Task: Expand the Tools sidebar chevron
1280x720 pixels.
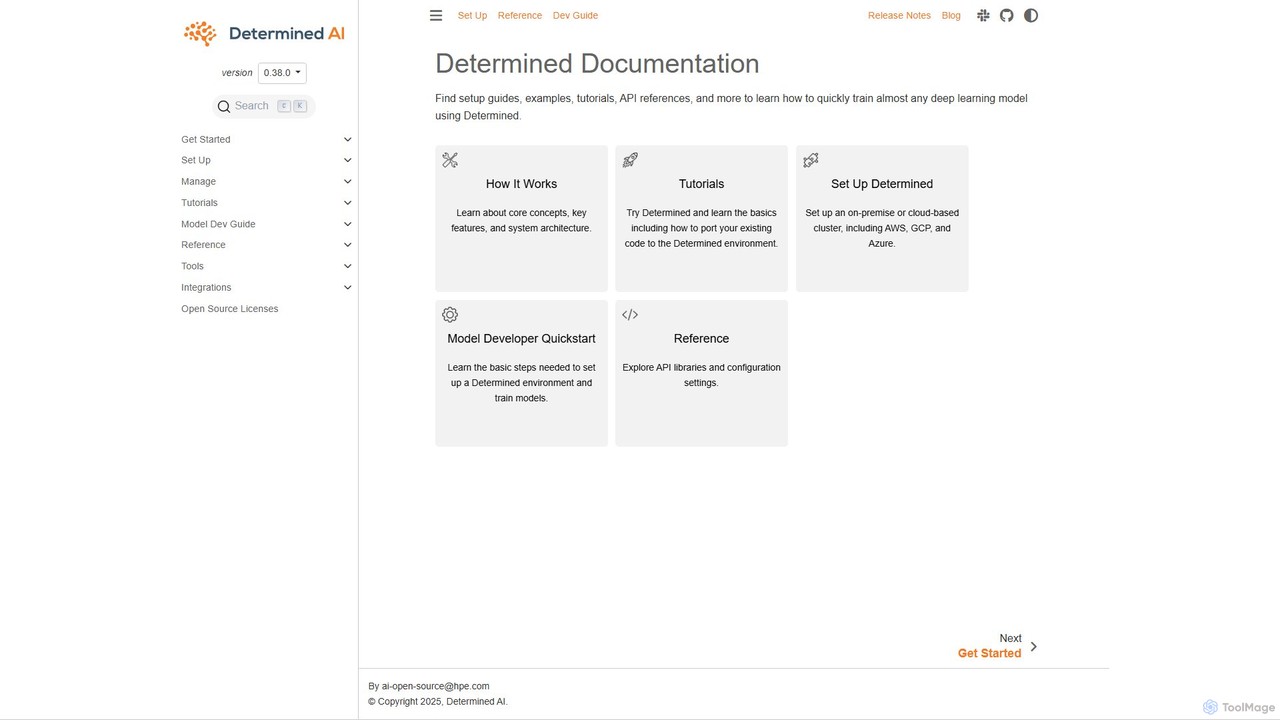Action: (x=348, y=266)
